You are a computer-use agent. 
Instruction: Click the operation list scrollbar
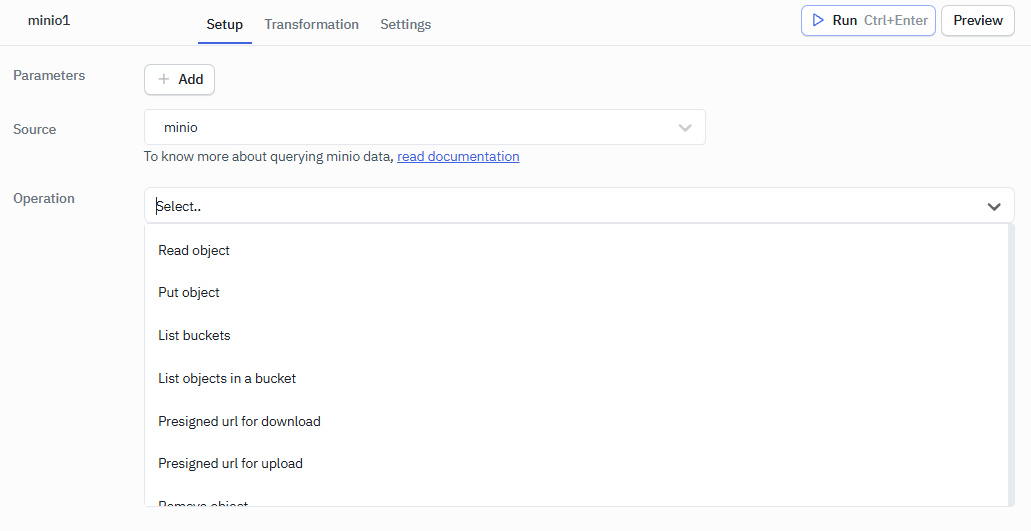tap(1011, 360)
